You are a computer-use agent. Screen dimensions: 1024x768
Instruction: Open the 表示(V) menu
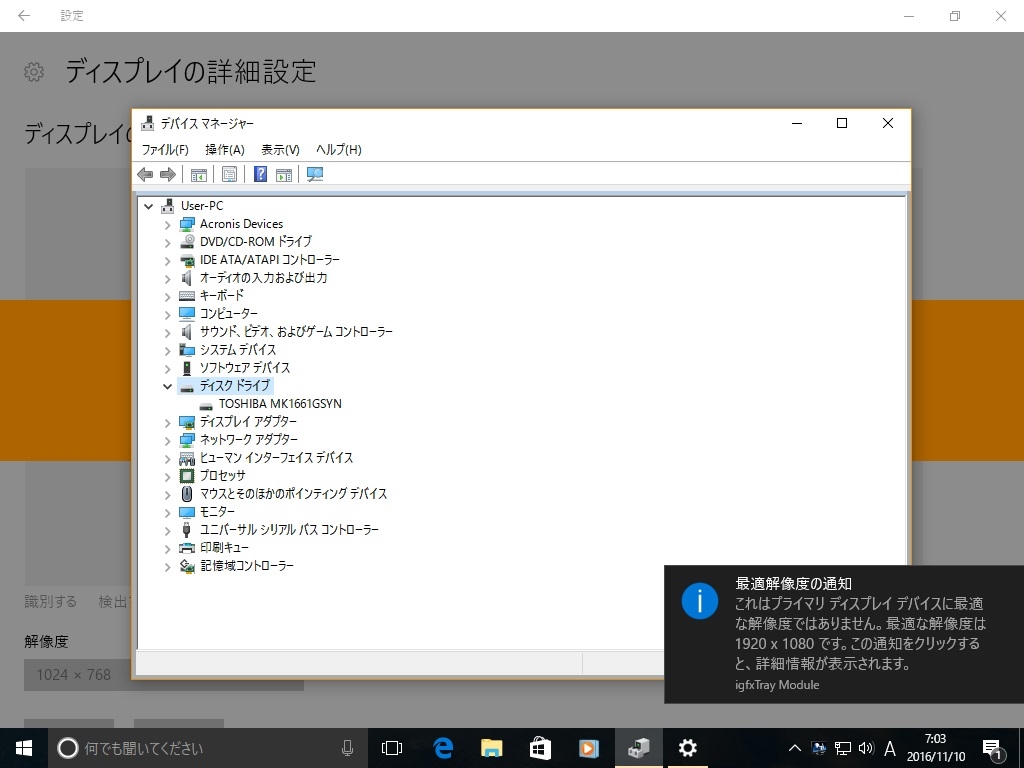(x=280, y=150)
